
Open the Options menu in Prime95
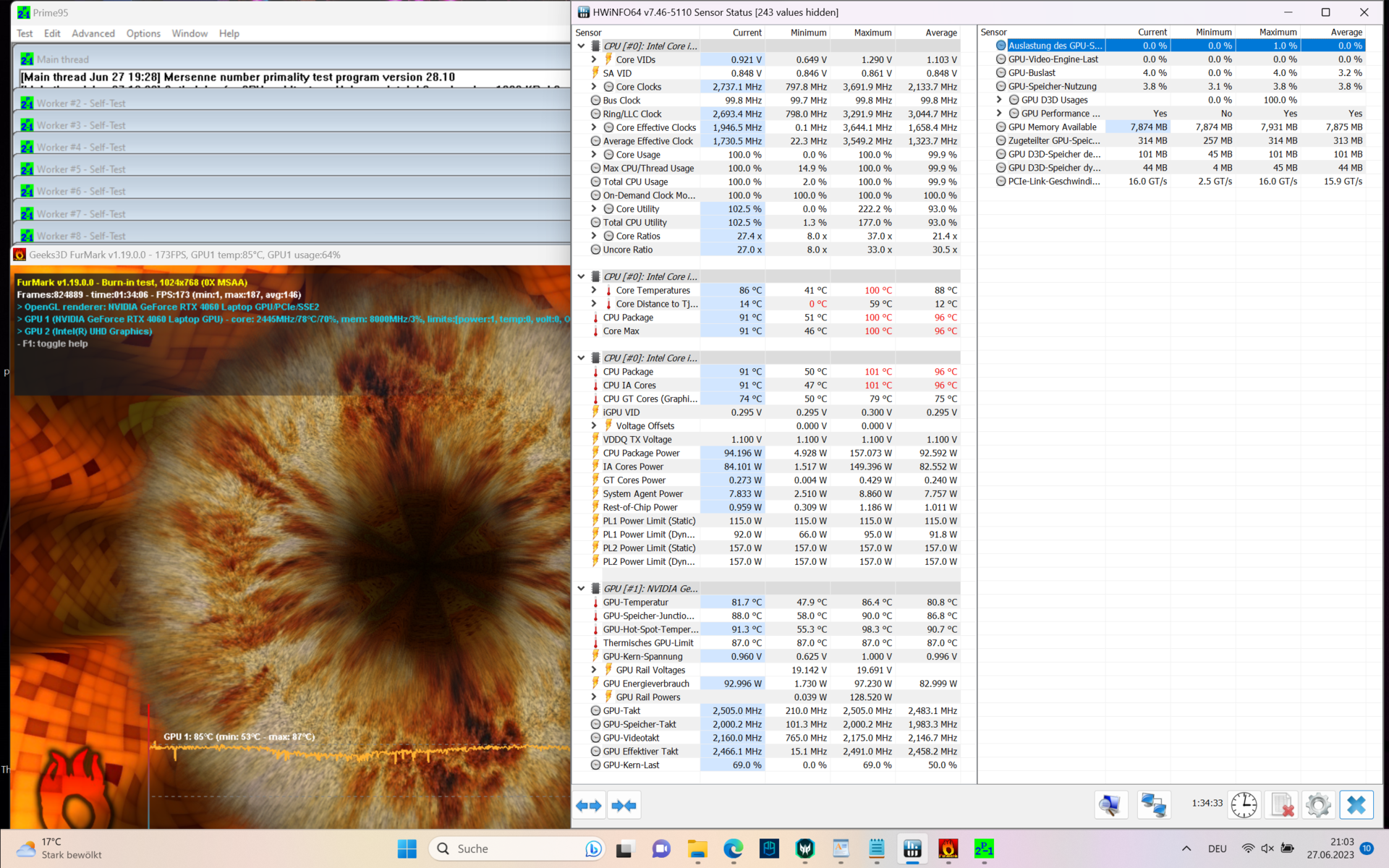[x=143, y=33]
